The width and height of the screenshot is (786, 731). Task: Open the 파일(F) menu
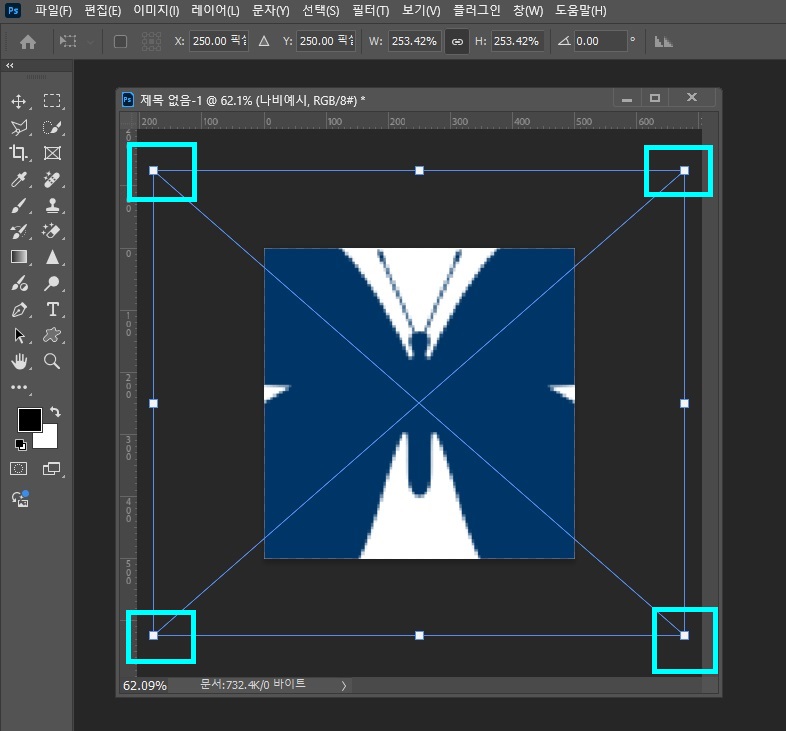tap(53, 11)
